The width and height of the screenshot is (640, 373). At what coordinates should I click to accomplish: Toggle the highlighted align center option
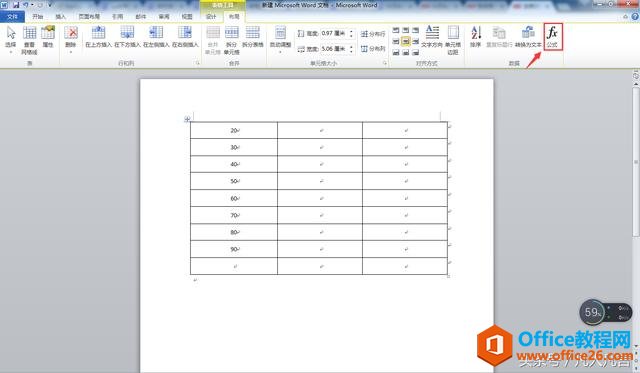pos(405,41)
